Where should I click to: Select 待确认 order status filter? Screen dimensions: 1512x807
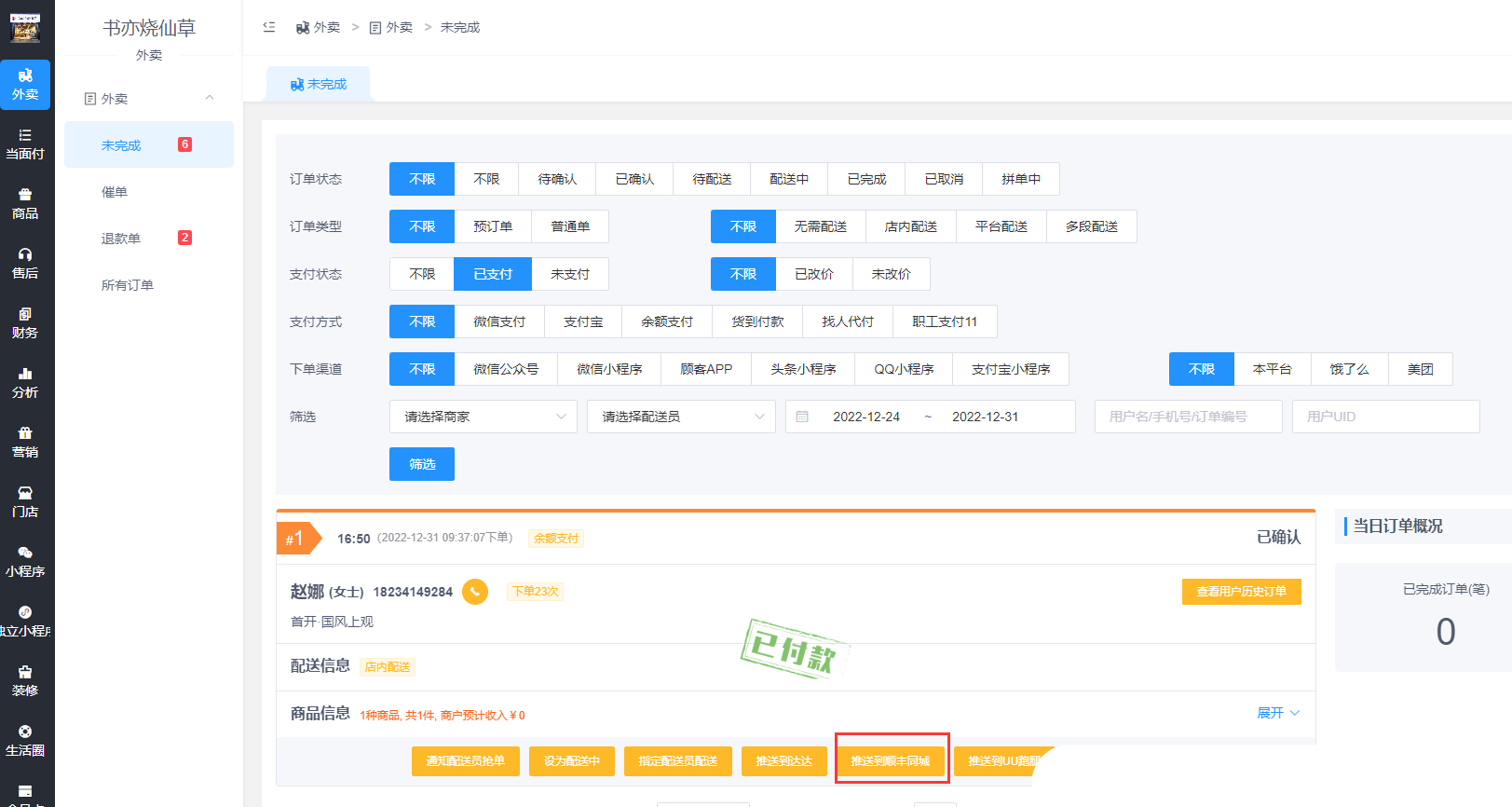[x=557, y=179]
